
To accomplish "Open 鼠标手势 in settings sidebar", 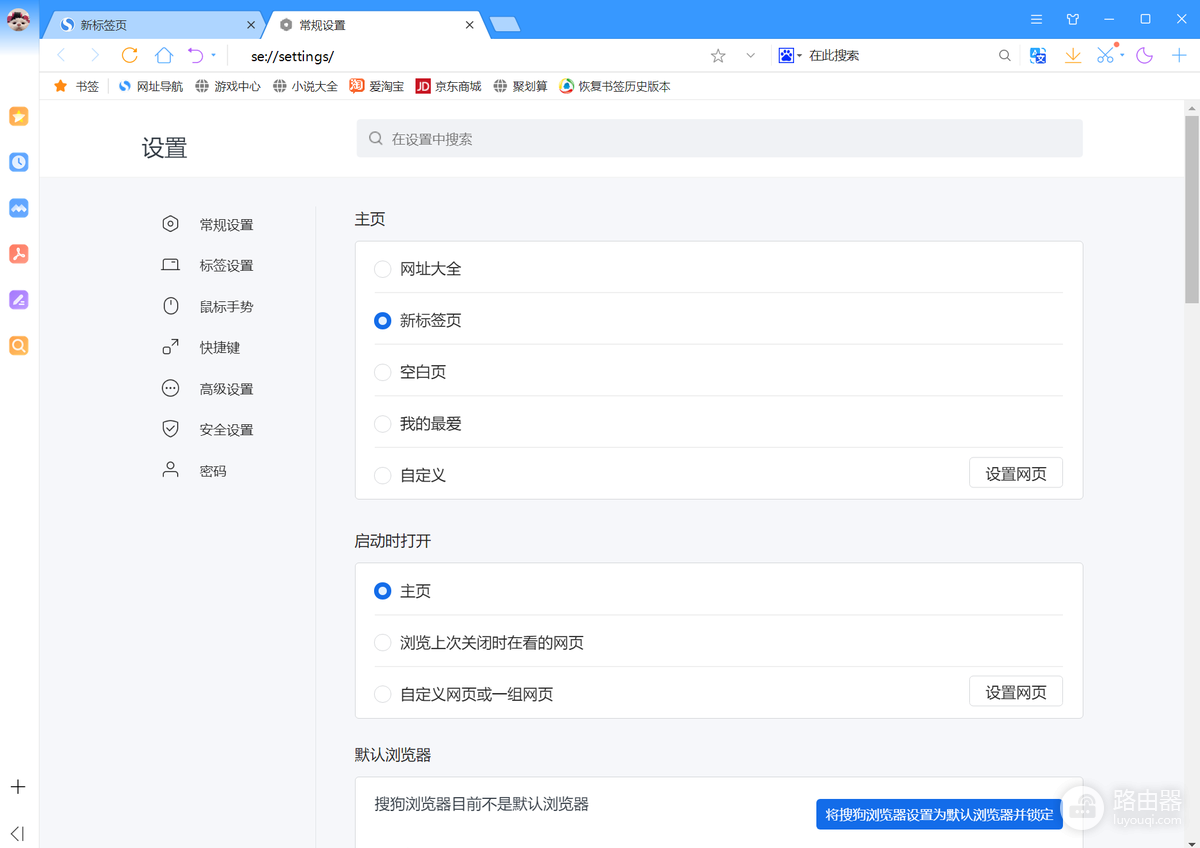I will tap(208, 307).
